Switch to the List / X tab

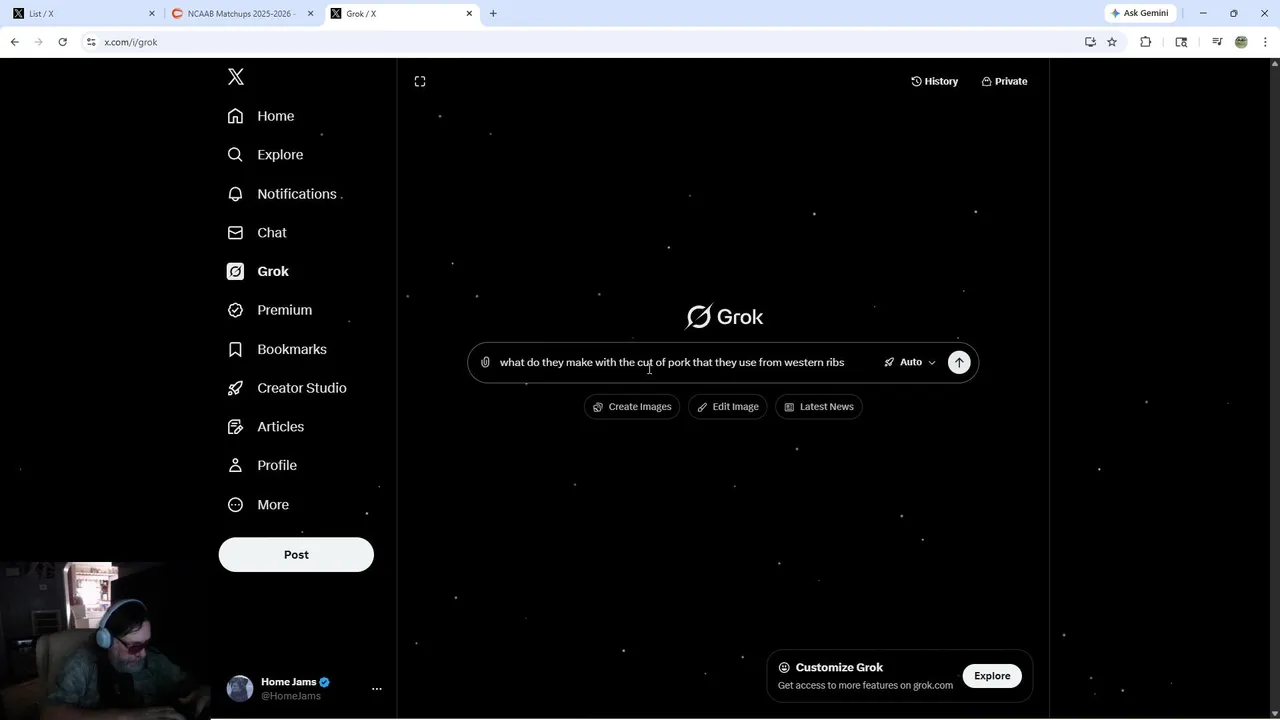[x=82, y=14]
